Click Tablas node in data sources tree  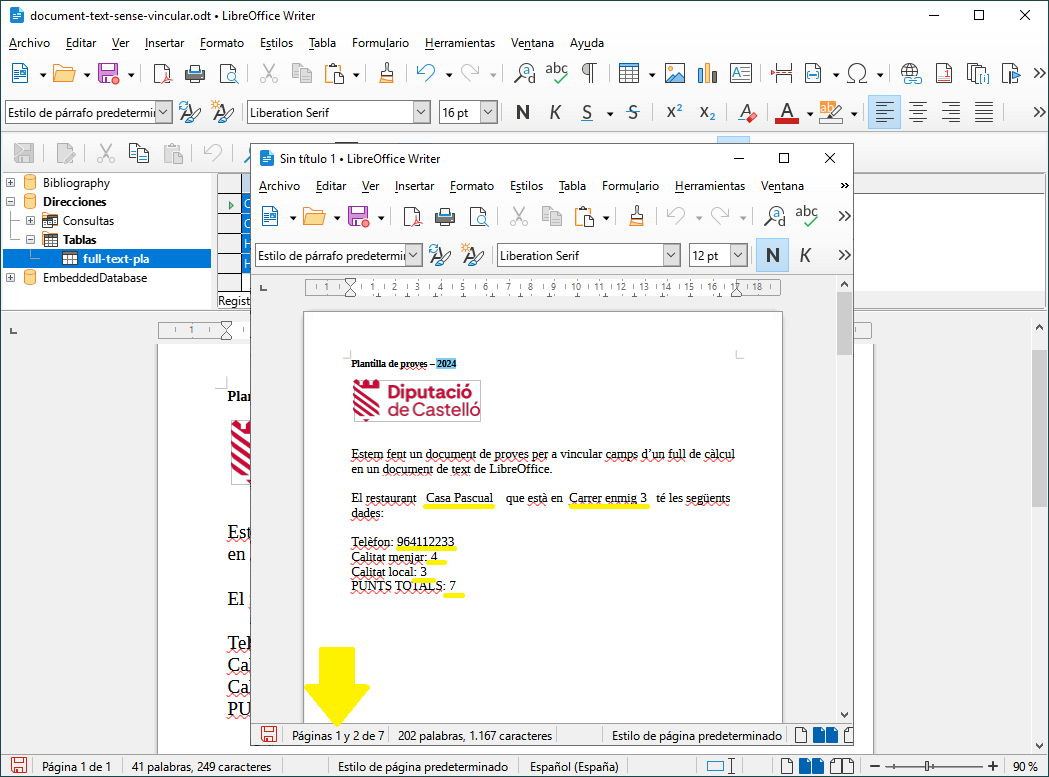(x=80, y=240)
